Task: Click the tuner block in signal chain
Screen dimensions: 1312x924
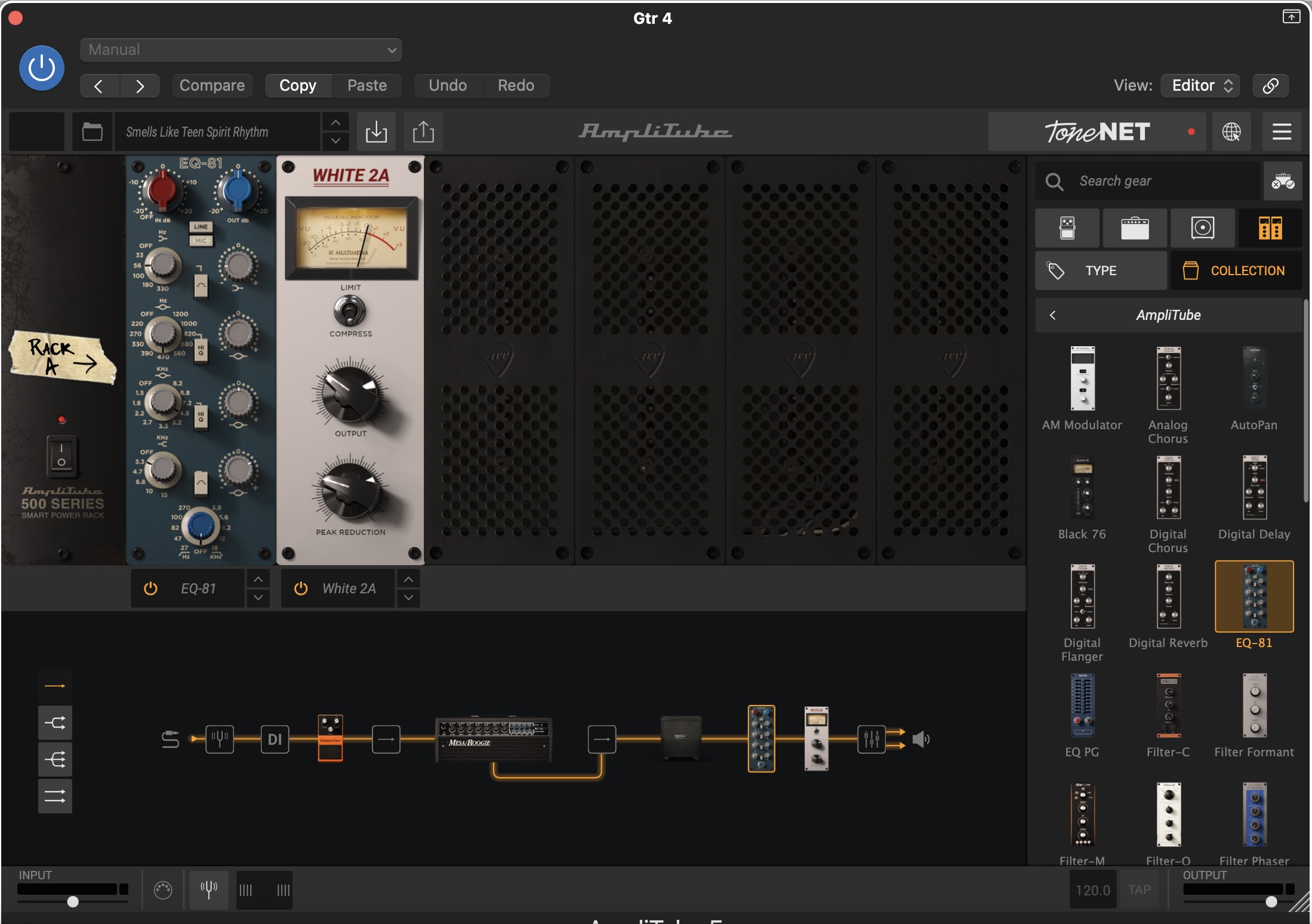Action: tap(220, 739)
